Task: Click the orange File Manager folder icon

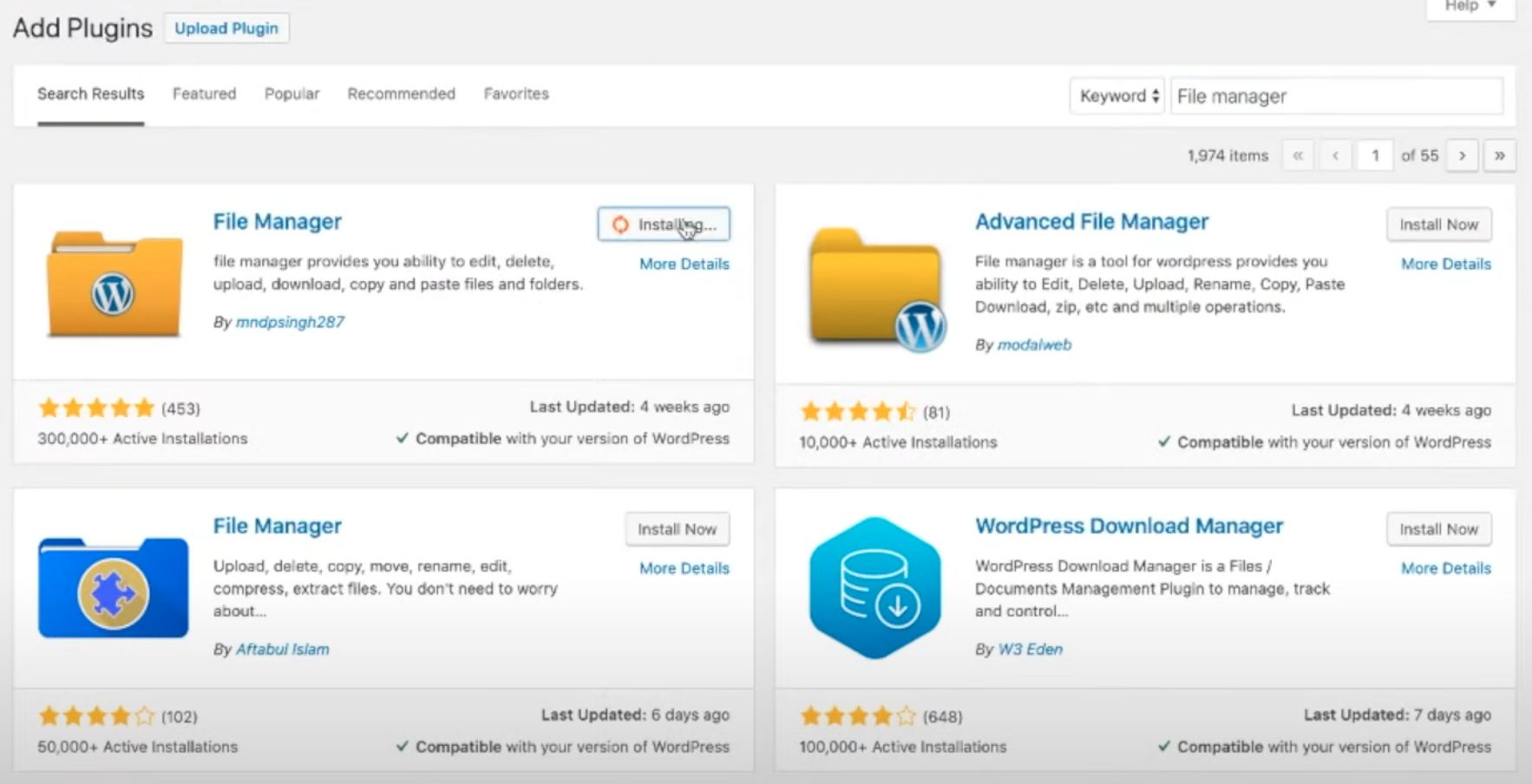Action: tap(114, 284)
